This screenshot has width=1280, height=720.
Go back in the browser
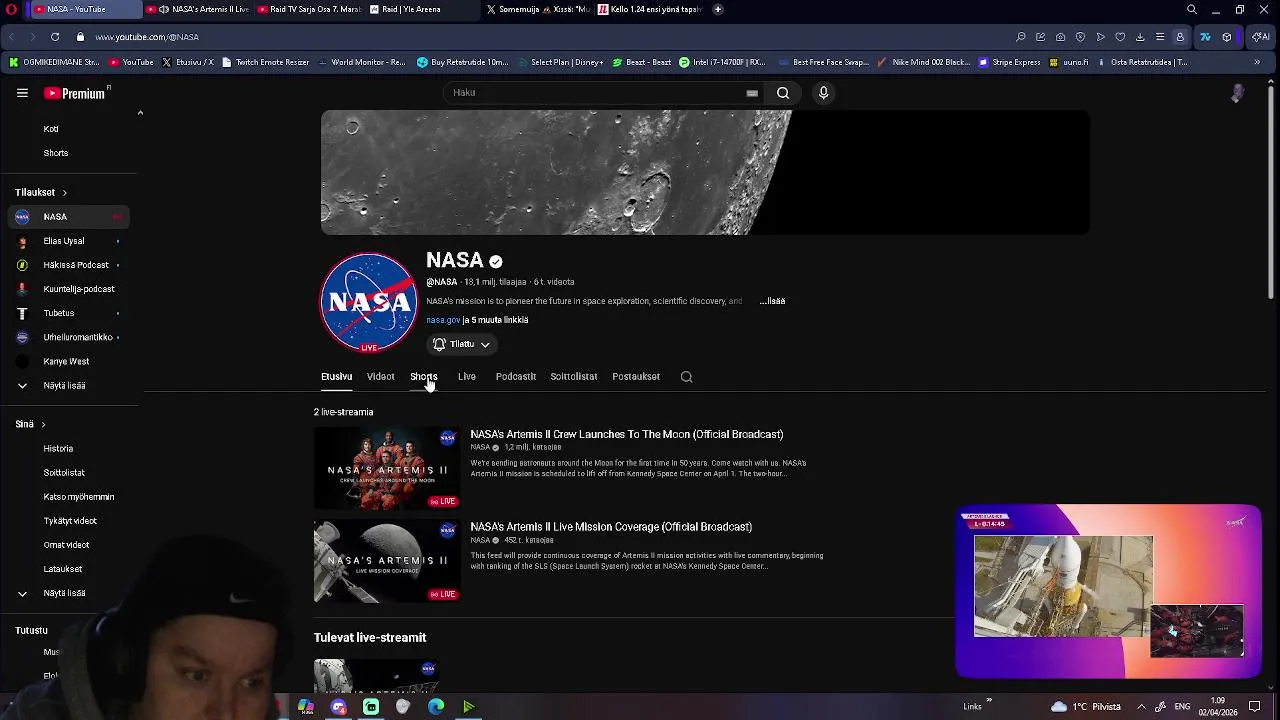pos(12,37)
